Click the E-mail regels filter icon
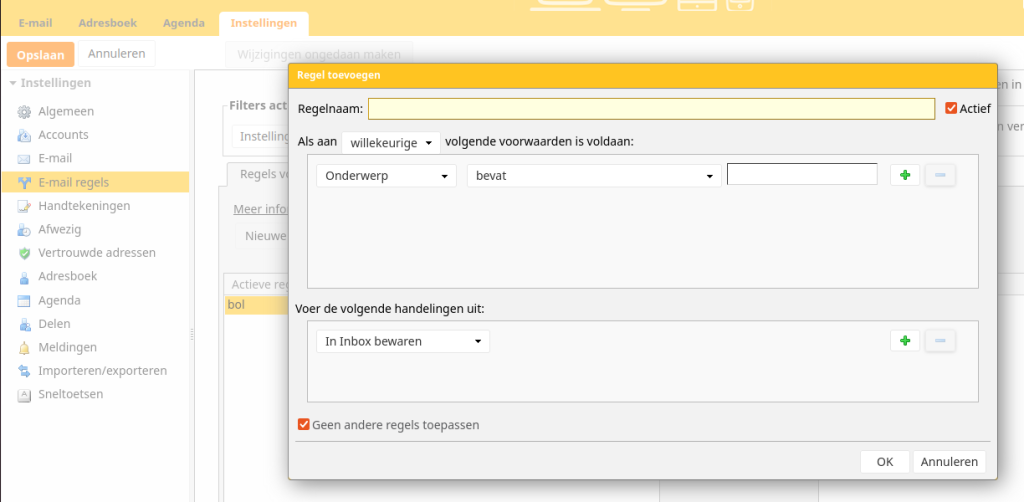1024x502 pixels. tap(24, 183)
